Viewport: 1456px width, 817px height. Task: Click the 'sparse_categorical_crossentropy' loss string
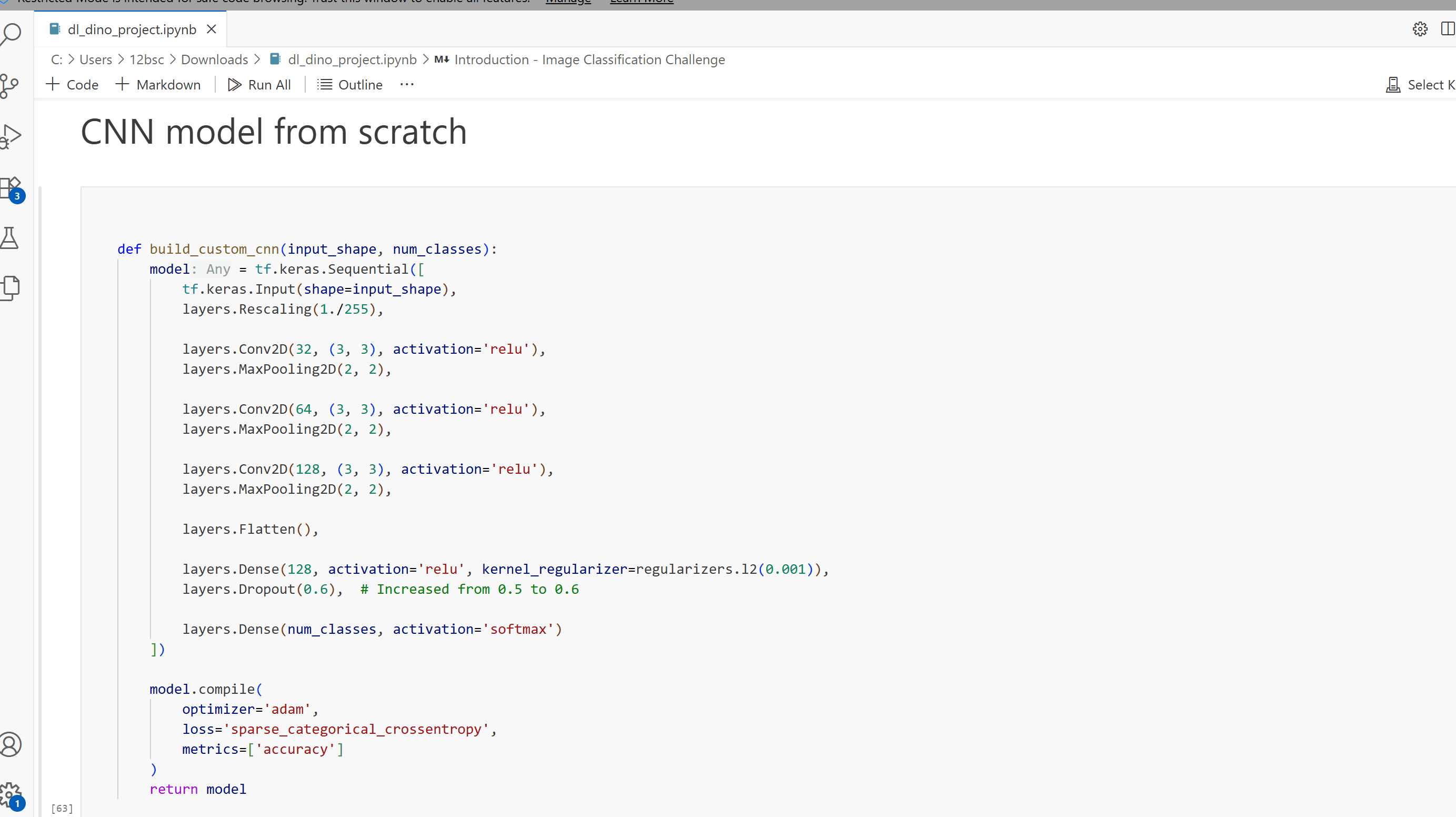356,730
